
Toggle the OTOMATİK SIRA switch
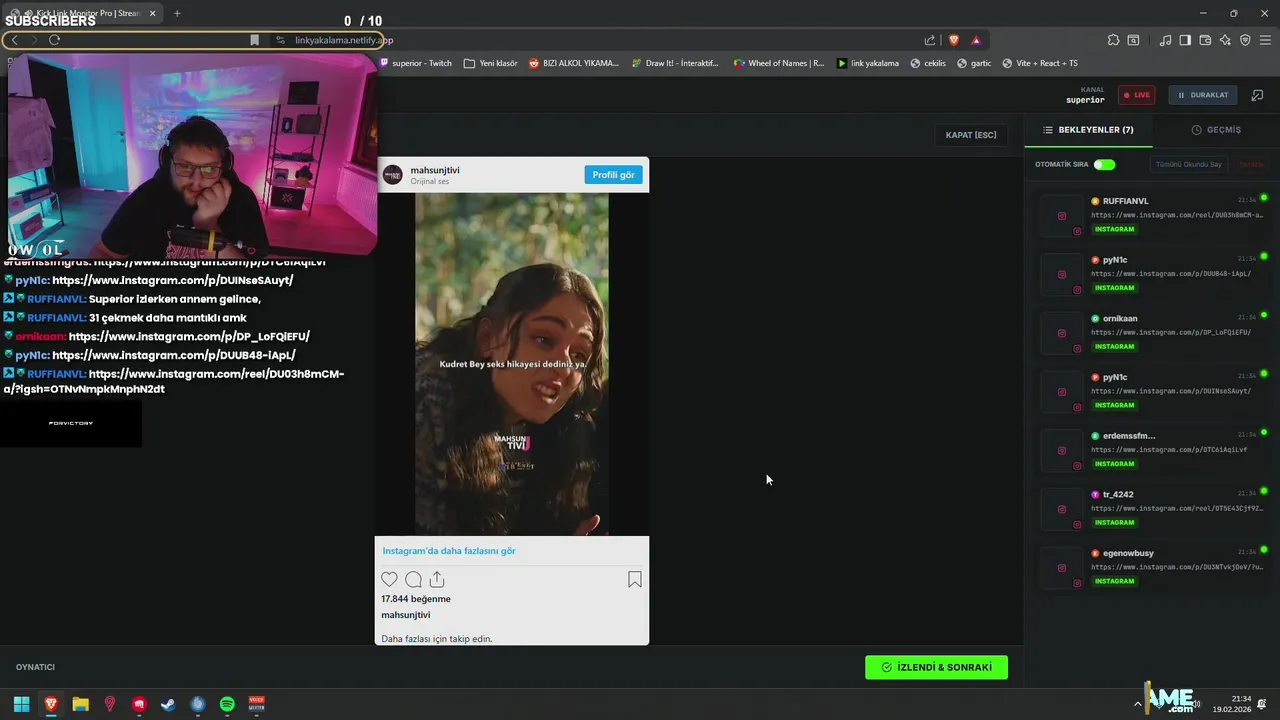click(x=1104, y=164)
